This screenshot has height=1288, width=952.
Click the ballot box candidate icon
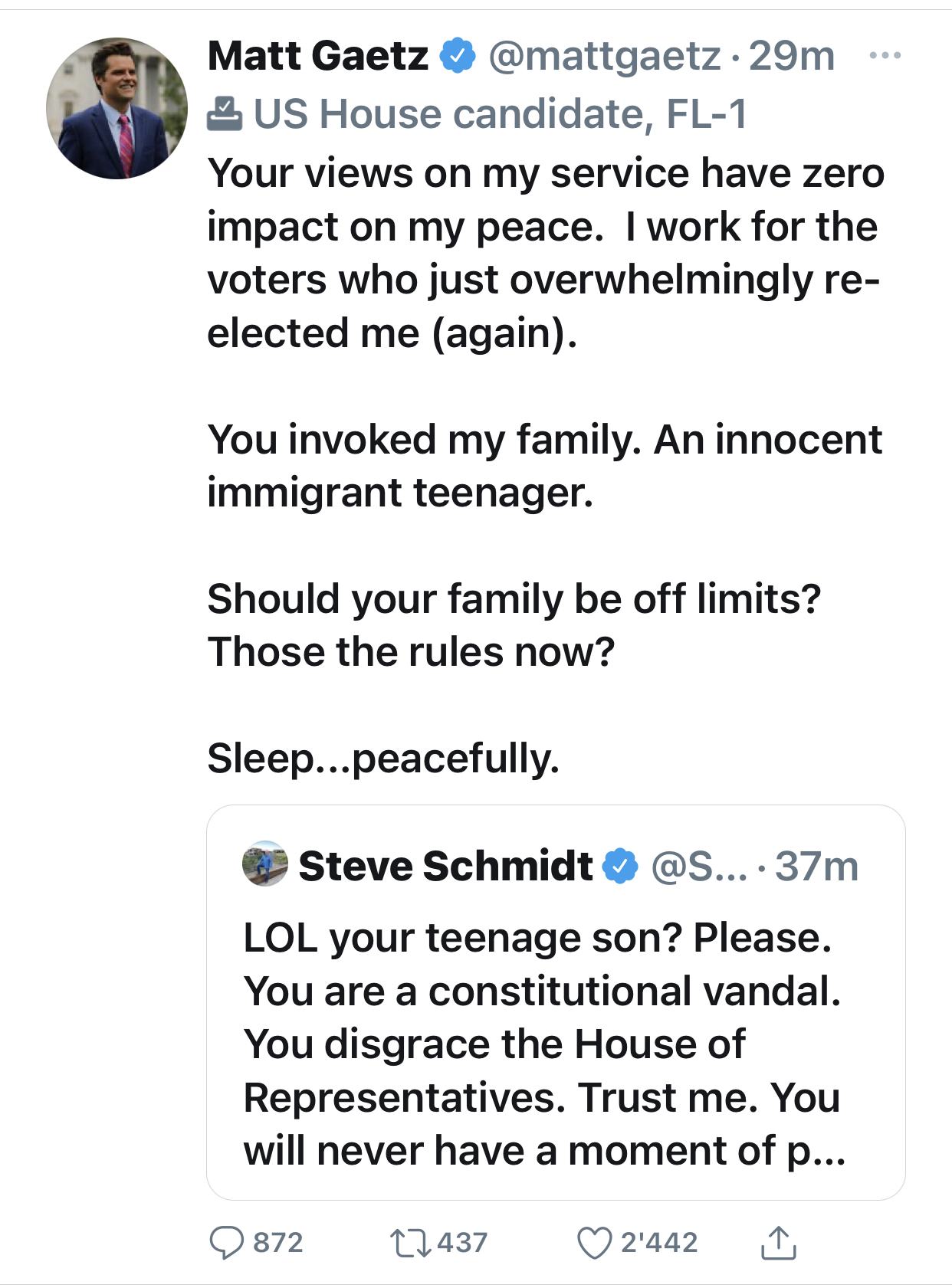pyautogui.click(x=225, y=114)
